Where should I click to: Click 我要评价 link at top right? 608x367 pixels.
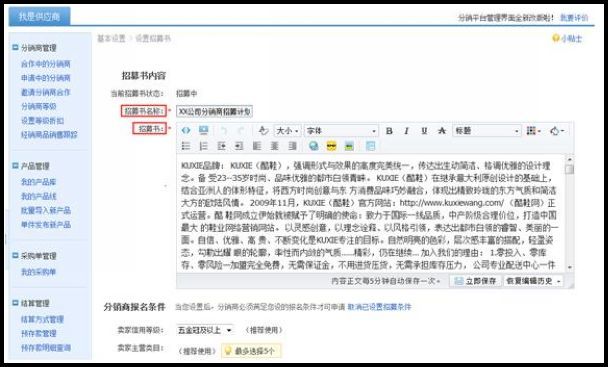coord(574,17)
